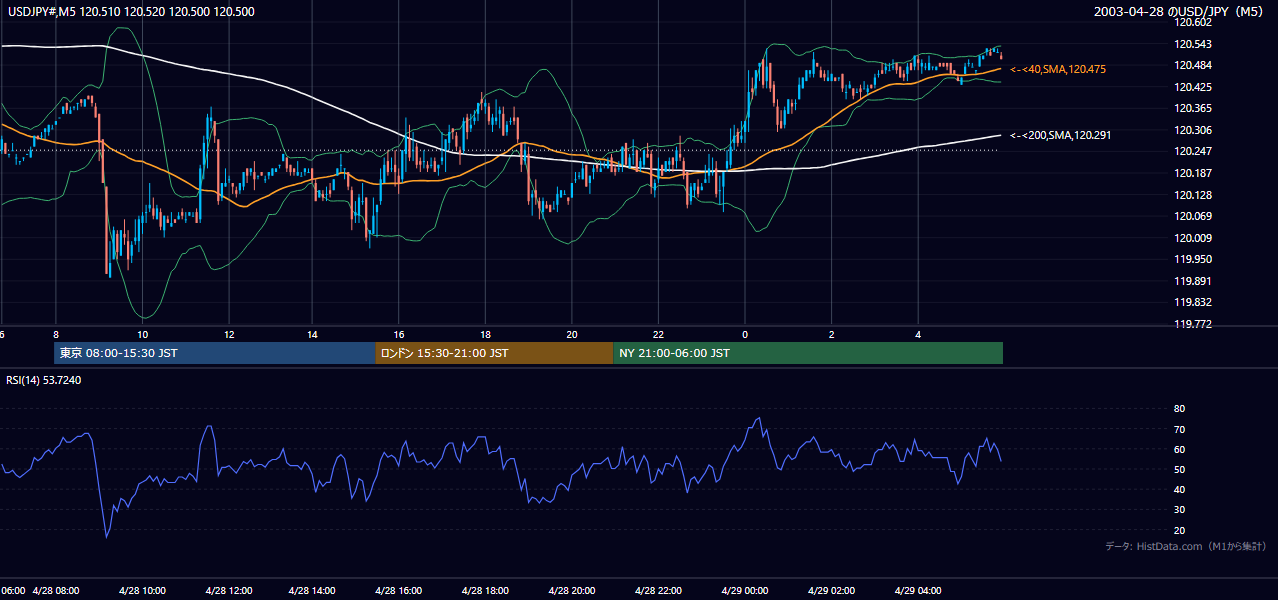
Task: Click the white 200 SMA label 120.291
Action: coord(1060,135)
